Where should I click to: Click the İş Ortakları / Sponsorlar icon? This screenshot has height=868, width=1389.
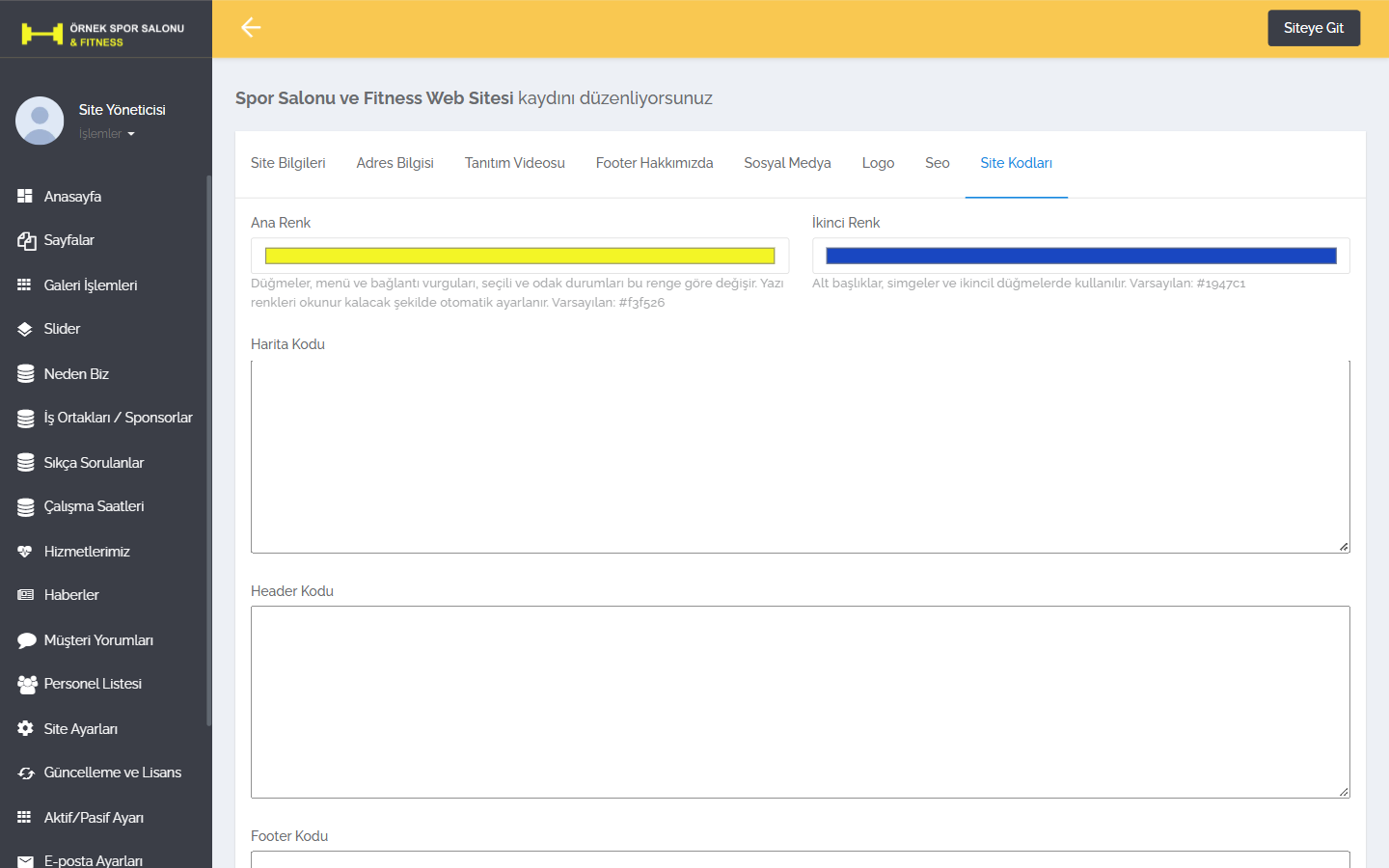coord(26,418)
